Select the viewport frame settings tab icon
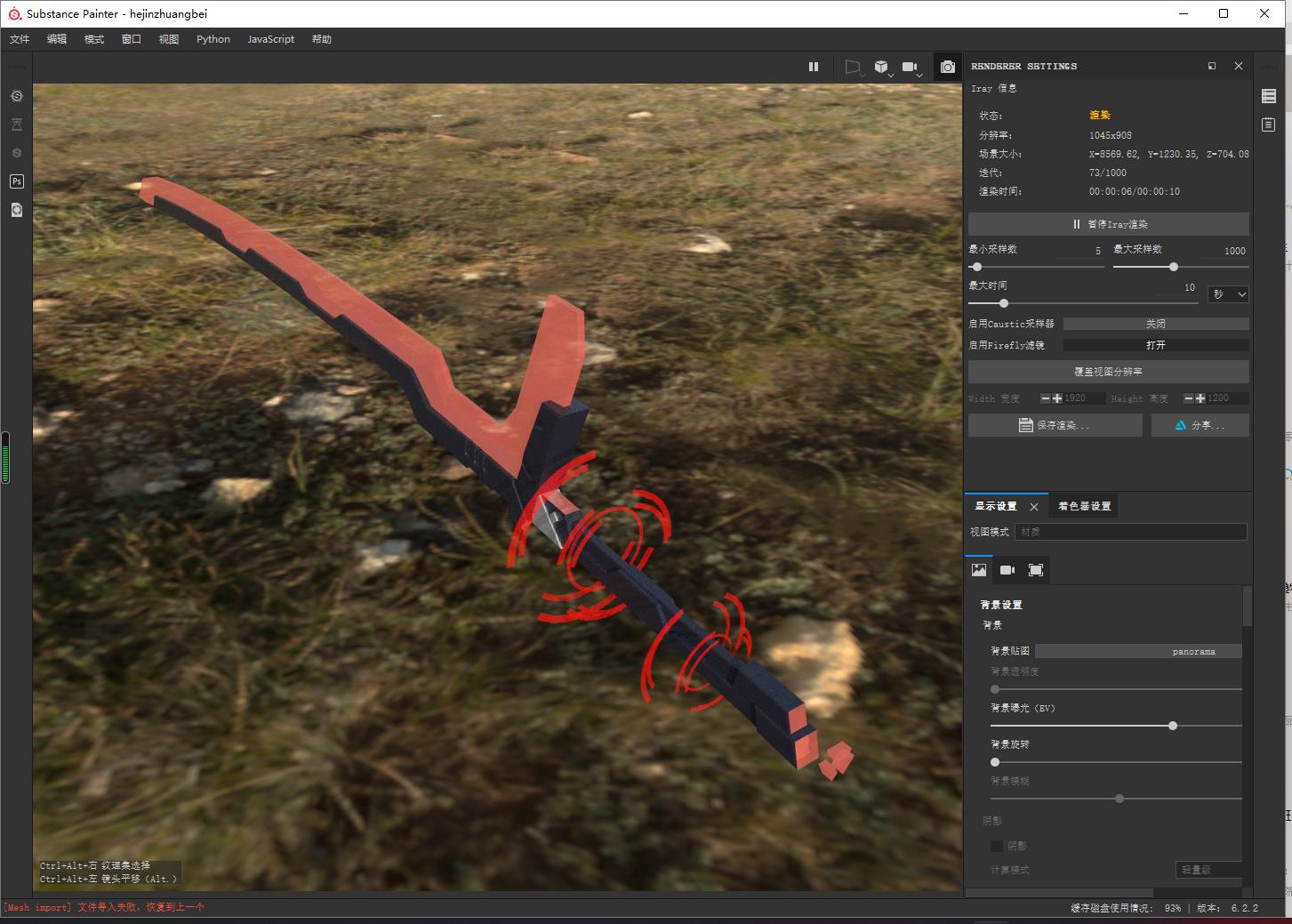Image resolution: width=1292 pixels, height=924 pixels. (1036, 570)
